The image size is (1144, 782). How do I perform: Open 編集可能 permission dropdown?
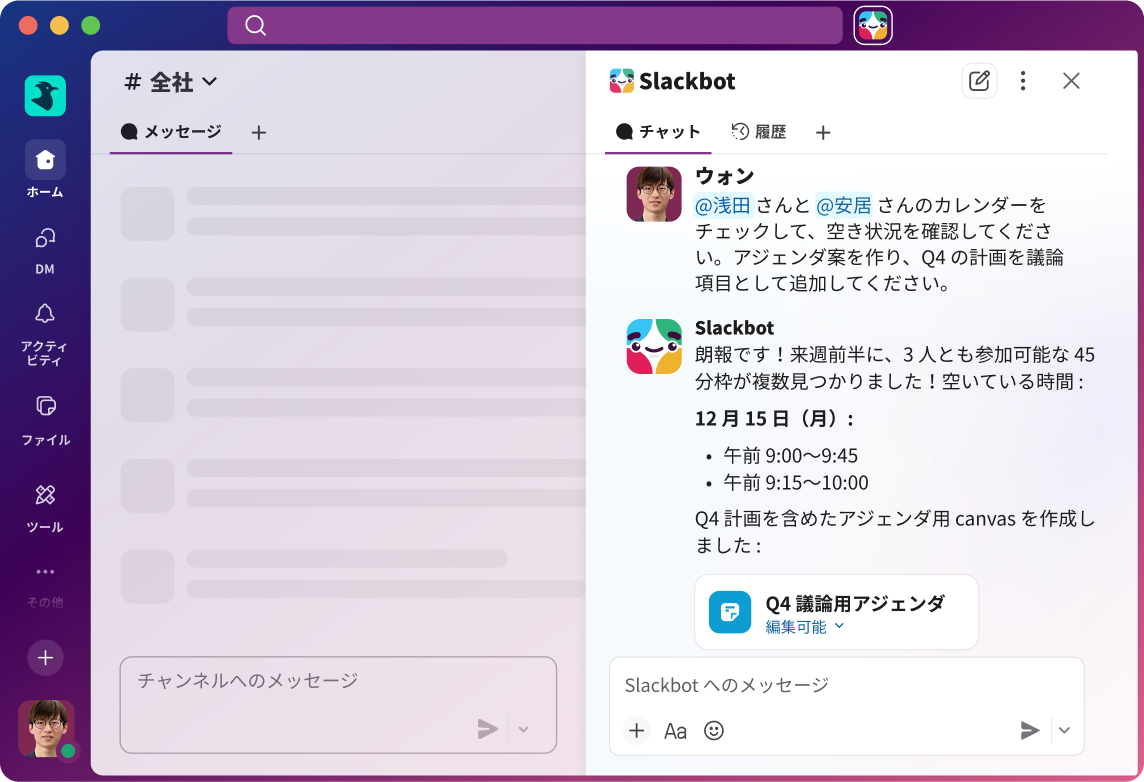click(x=805, y=627)
